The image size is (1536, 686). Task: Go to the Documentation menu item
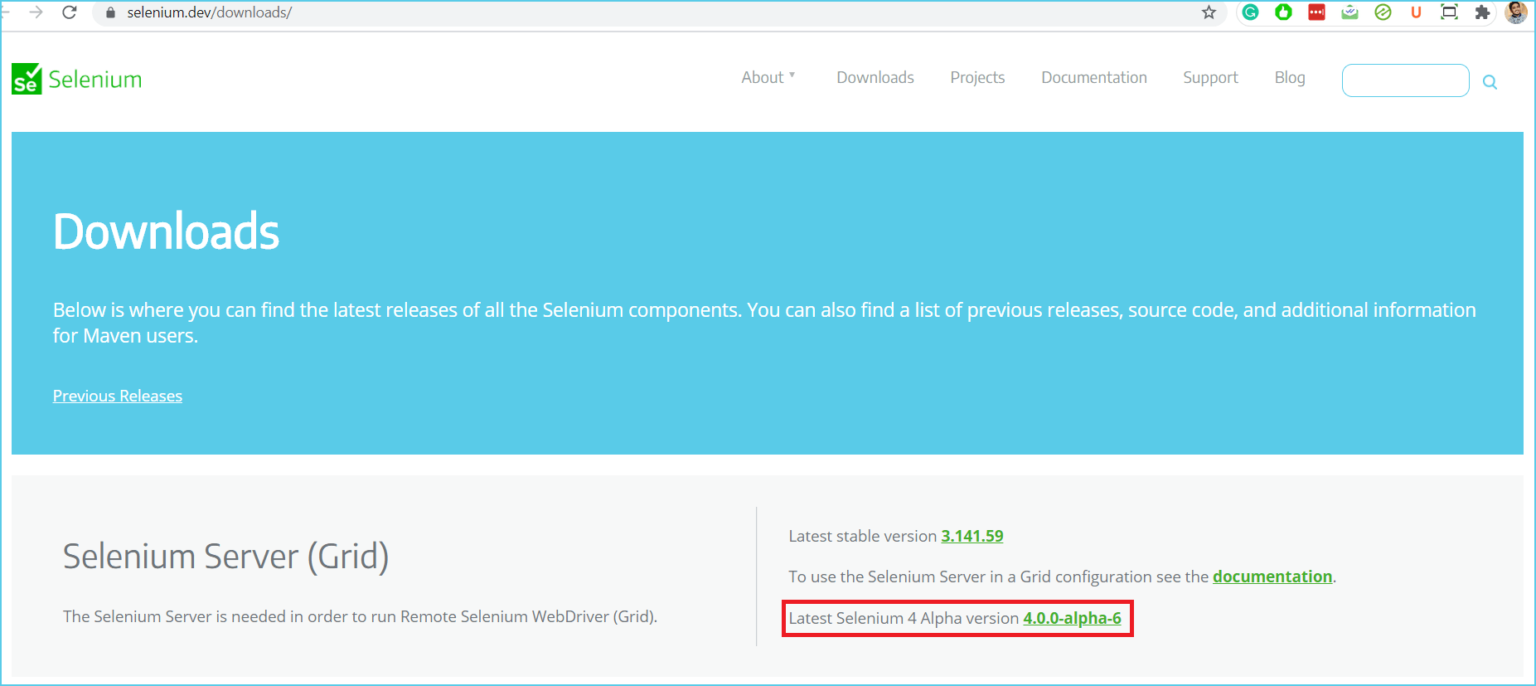1094,77
